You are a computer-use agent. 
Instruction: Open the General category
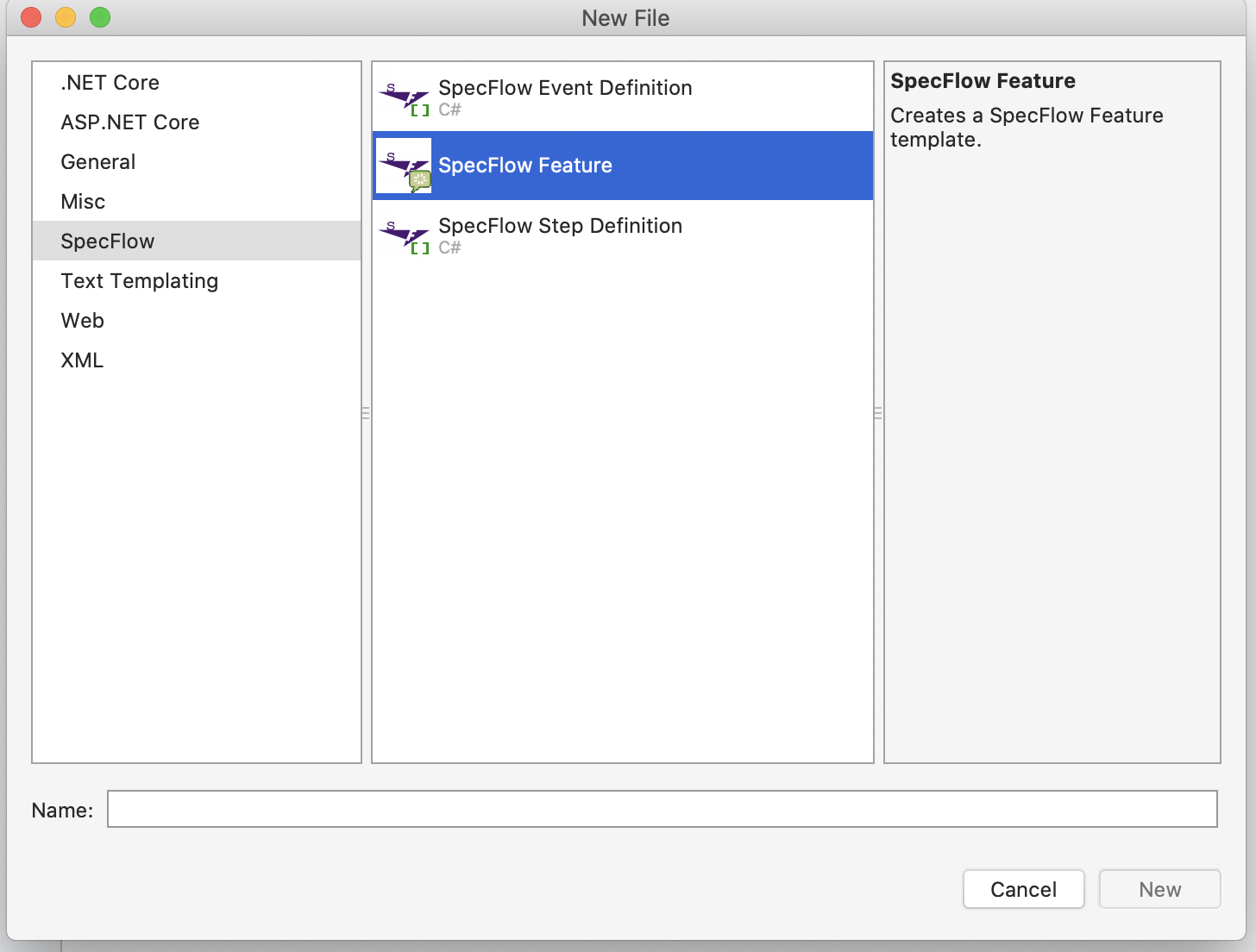coord(197,162)
